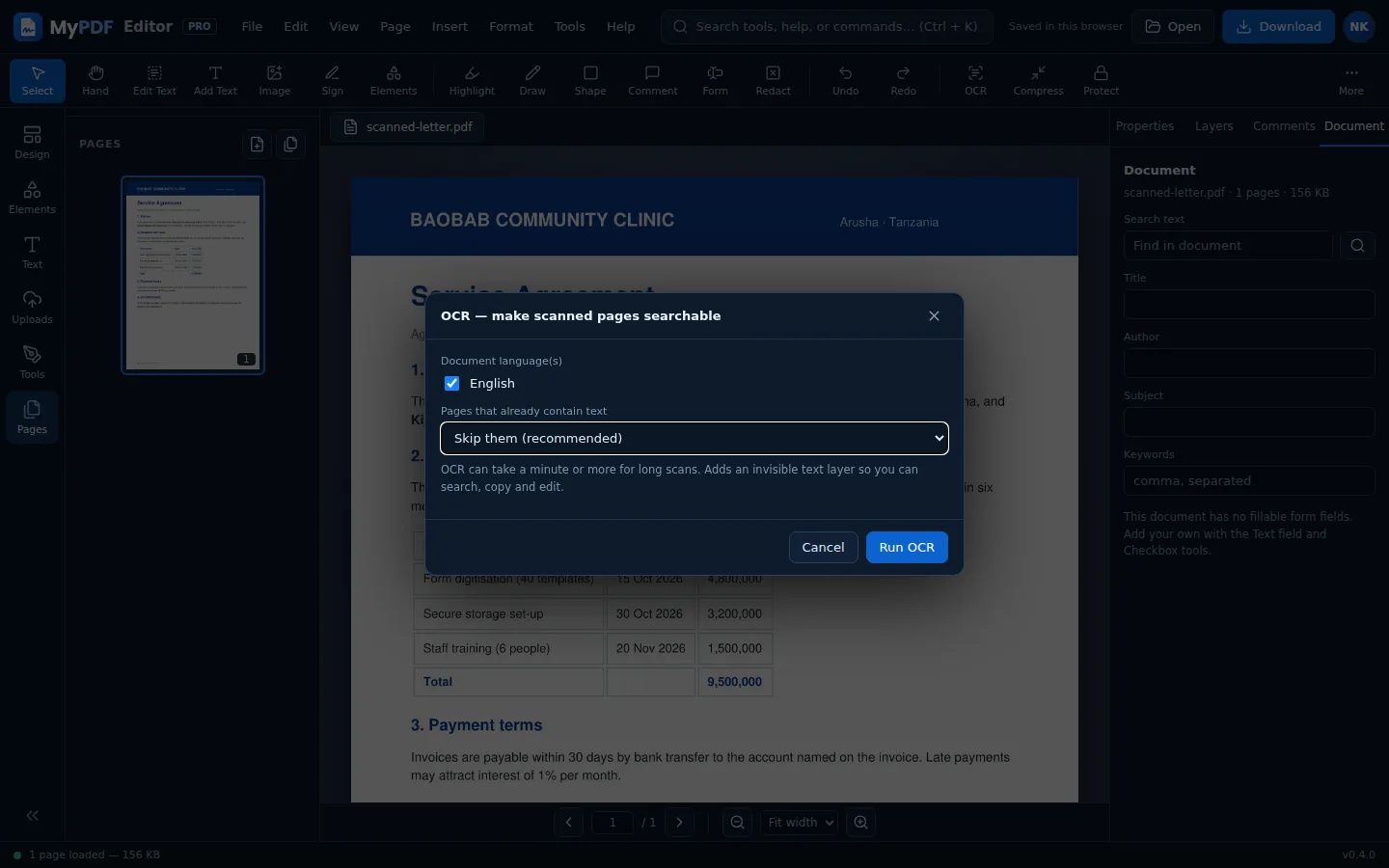The height and width of the screenshot is (868, 1389).
Task: Click the scanned-letter.pdf document tab
Action: [407, 127]
